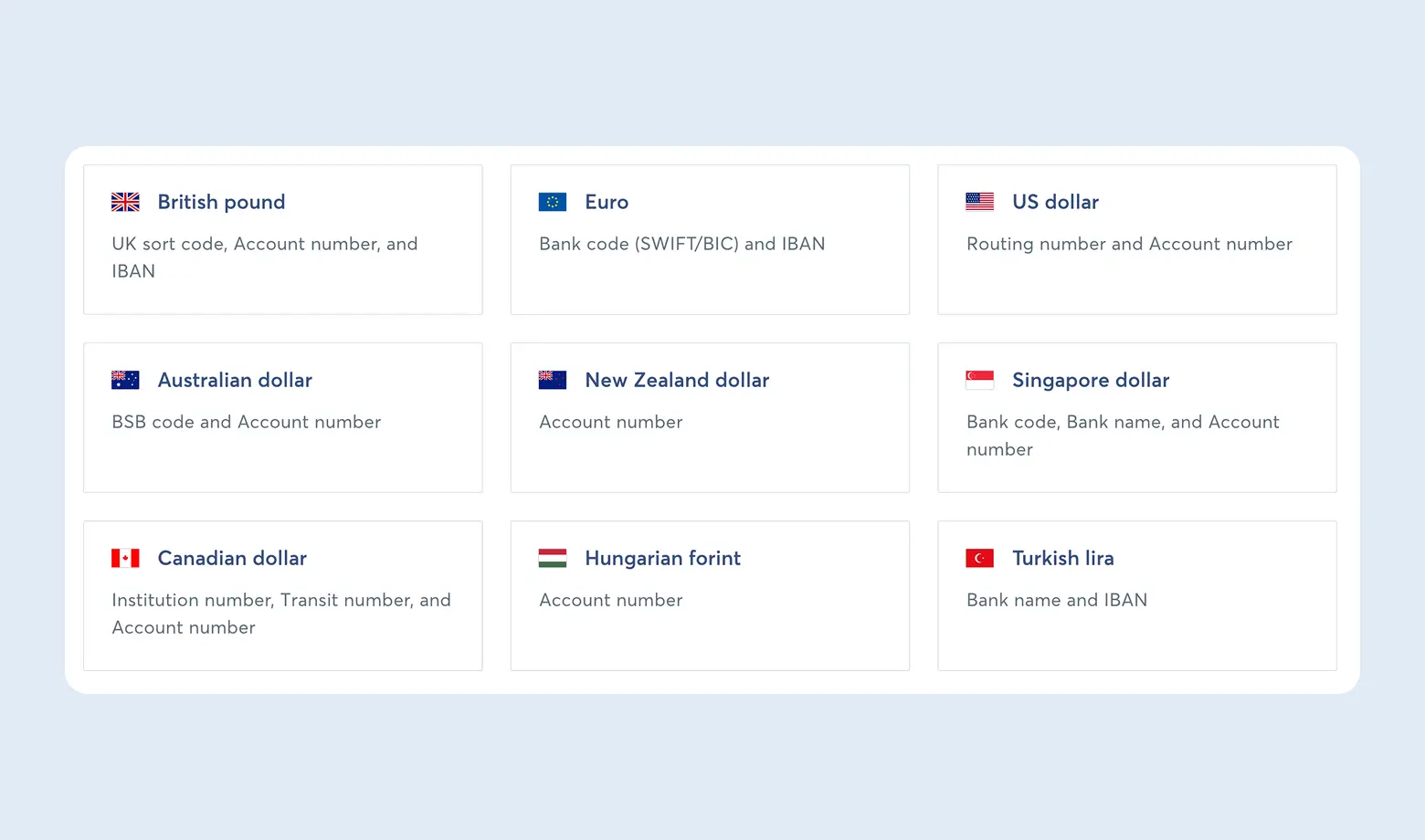Pick the New Zealand dollar title
Screen dimensions: 1425x840
tap(677, 380)
